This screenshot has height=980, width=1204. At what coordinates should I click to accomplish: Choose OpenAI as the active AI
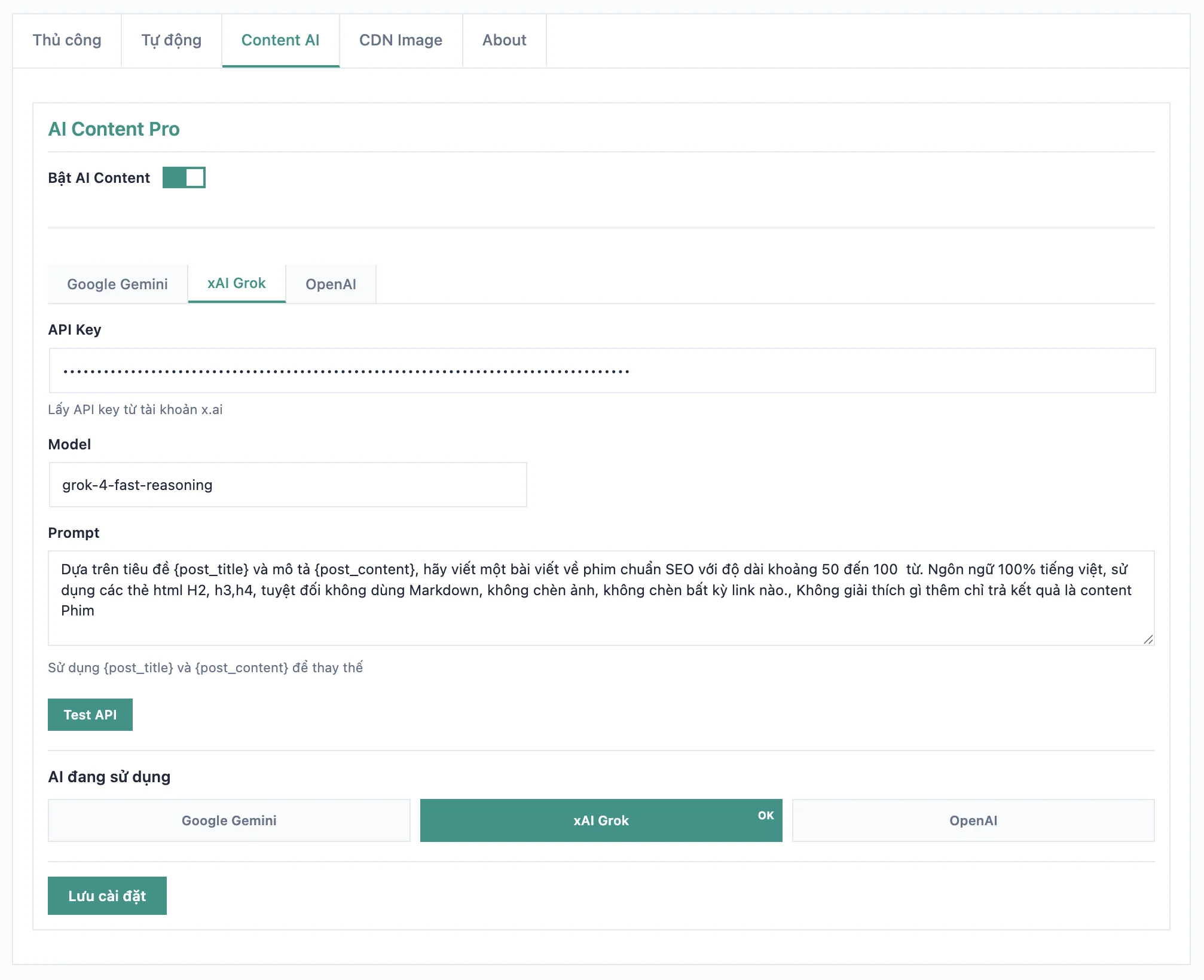click(x=973, y=820)
